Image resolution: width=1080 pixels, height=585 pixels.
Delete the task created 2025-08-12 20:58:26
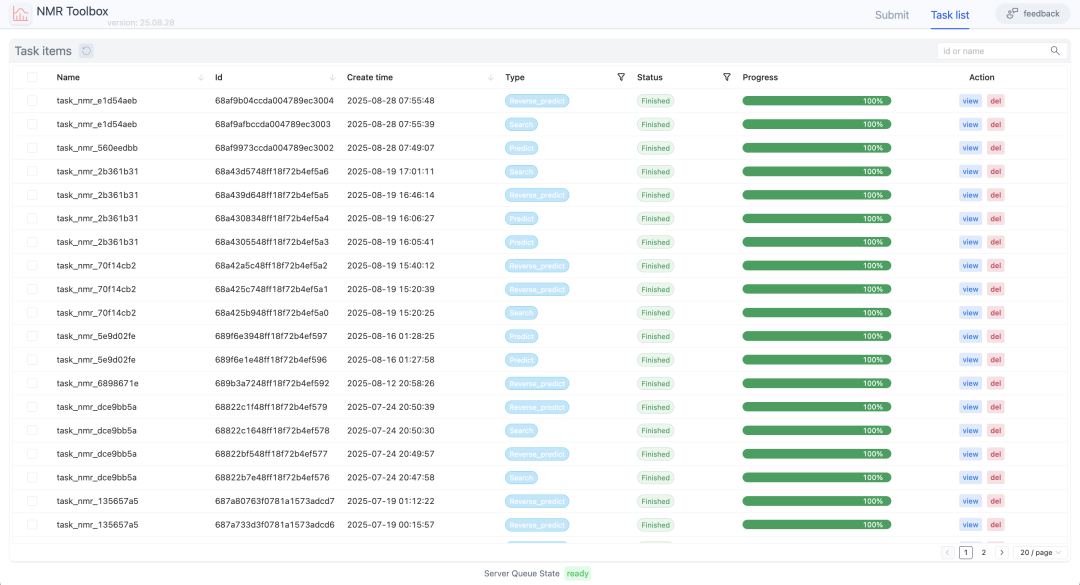click(x=995, y=383)
